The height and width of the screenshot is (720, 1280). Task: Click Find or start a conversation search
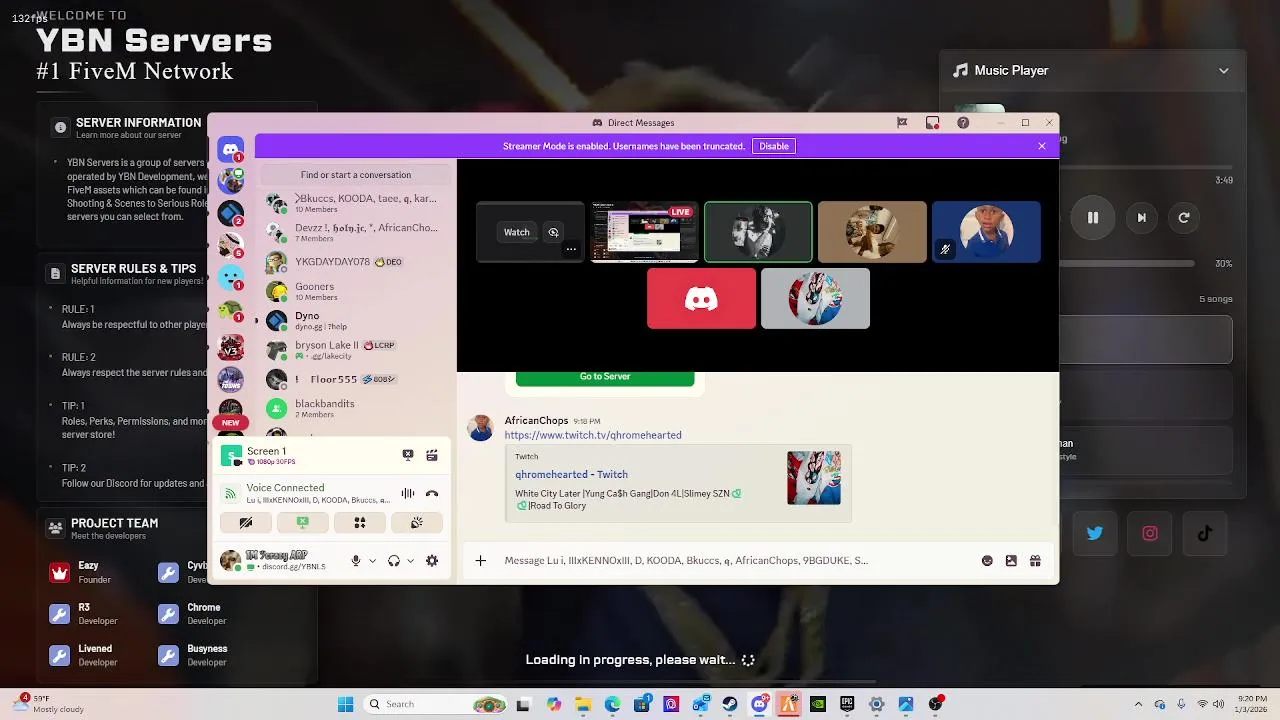pos(356,175)
